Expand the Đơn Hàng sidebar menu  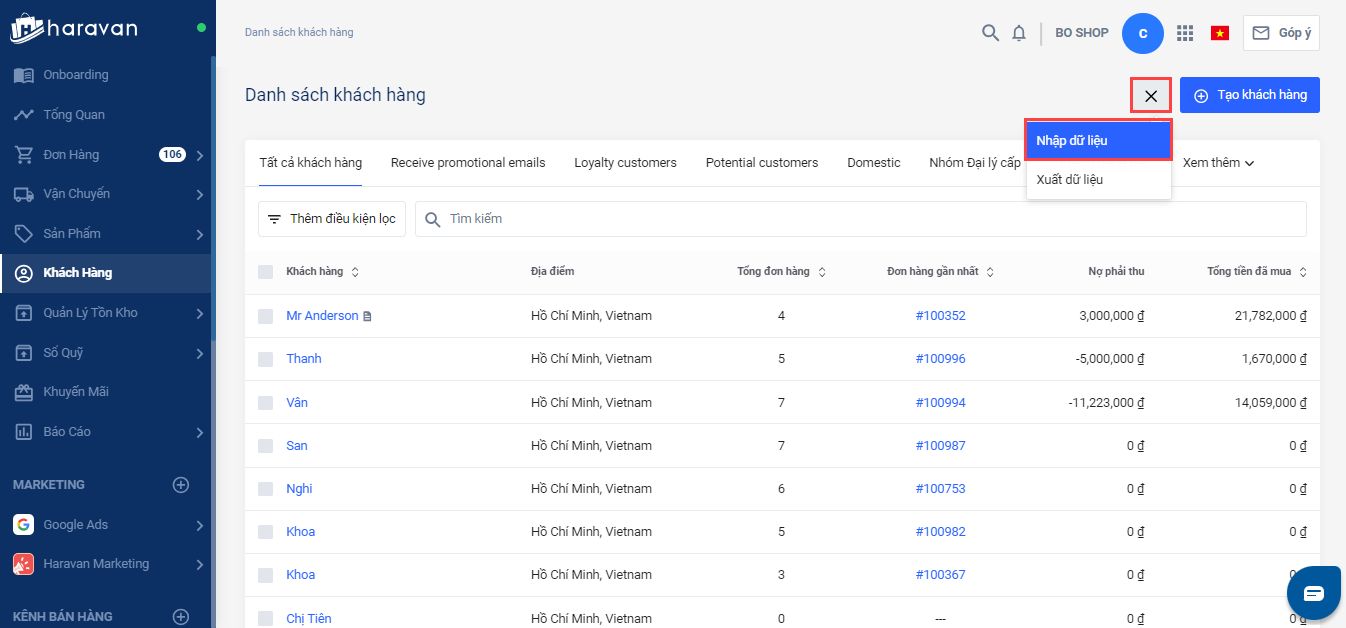click(x=200, y=155)
